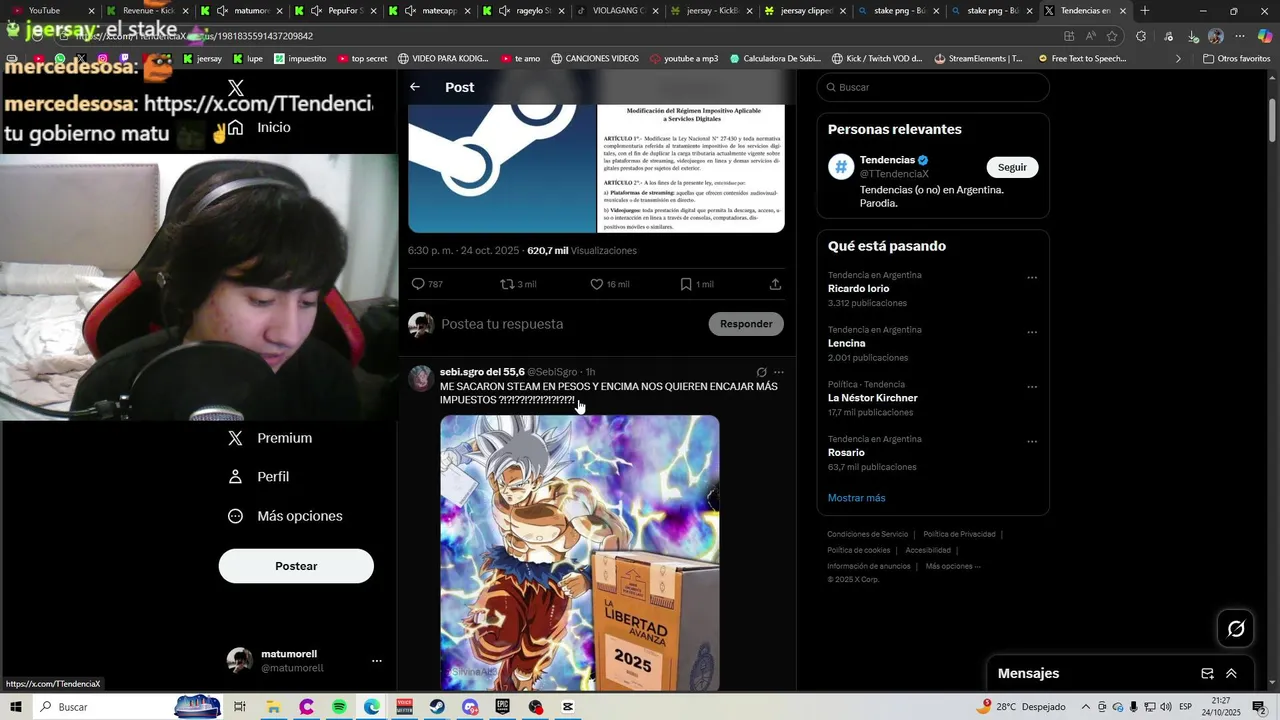This screenshot has width=1280, height=720.
Task: Open Política de cookies footer link
Action: pos(858,550)
